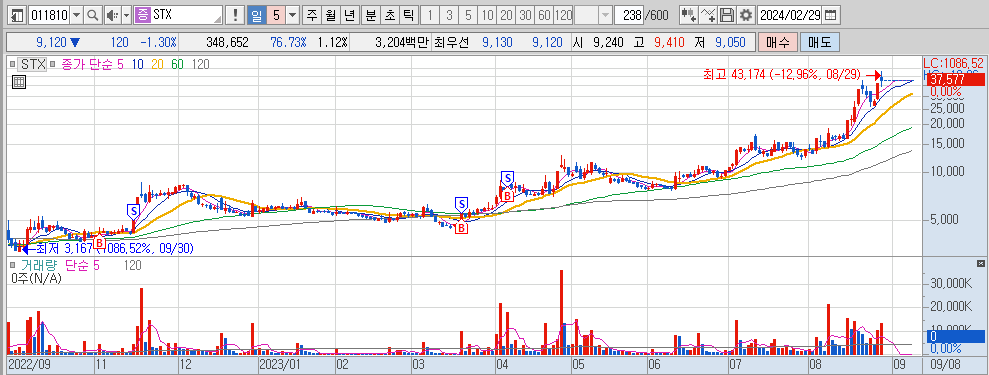989x375 pixels.
Task: Click the S sell marker in late March 2023
Action: pos(462,204)
